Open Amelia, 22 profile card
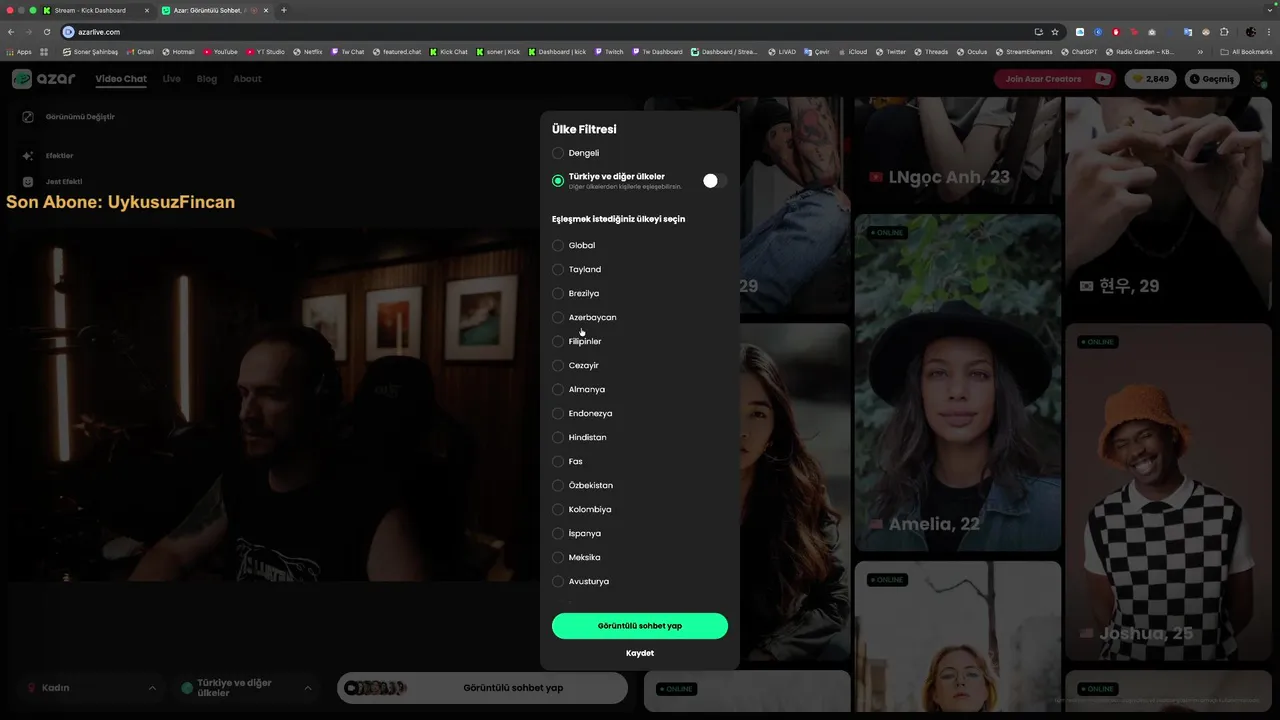This screenshot has width=1280, height=720. point(958,383)
